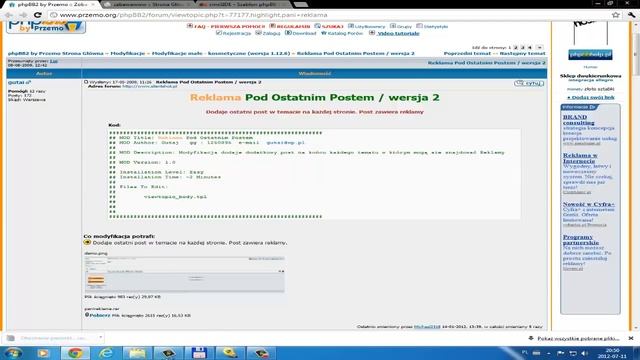Click the icon beside FAQ link
640x360 pixels.
[x=190, y=26]
